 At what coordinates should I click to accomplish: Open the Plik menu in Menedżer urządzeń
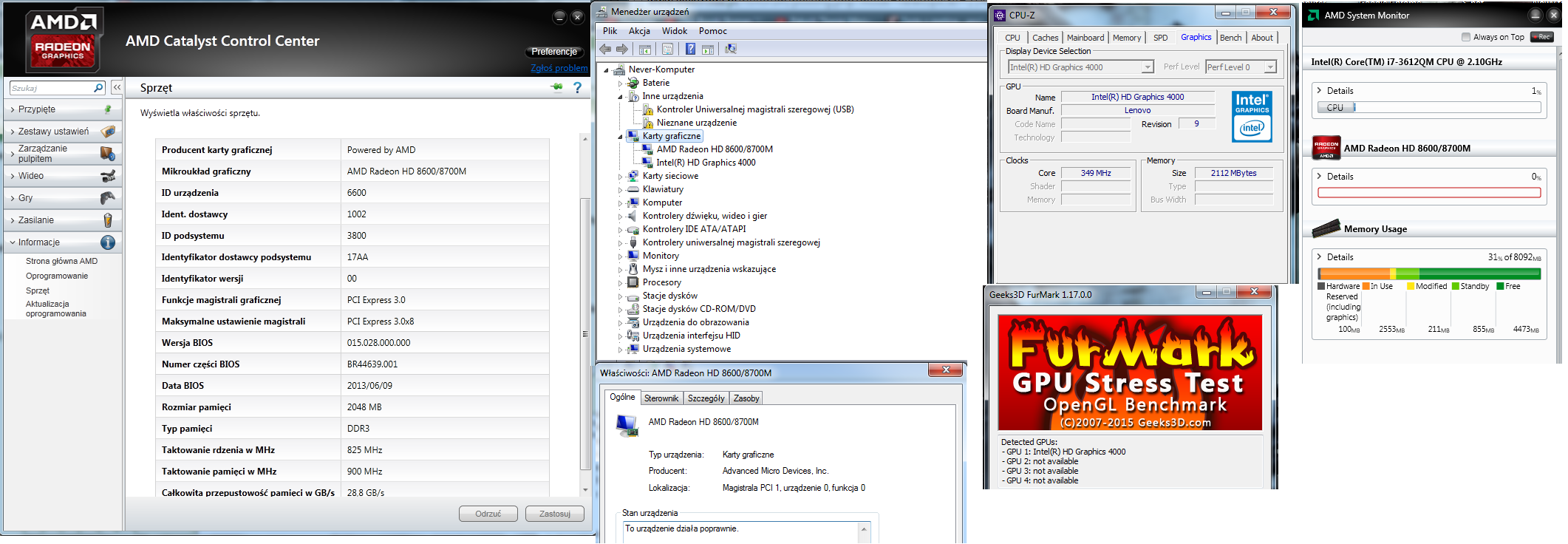point(610,31)
